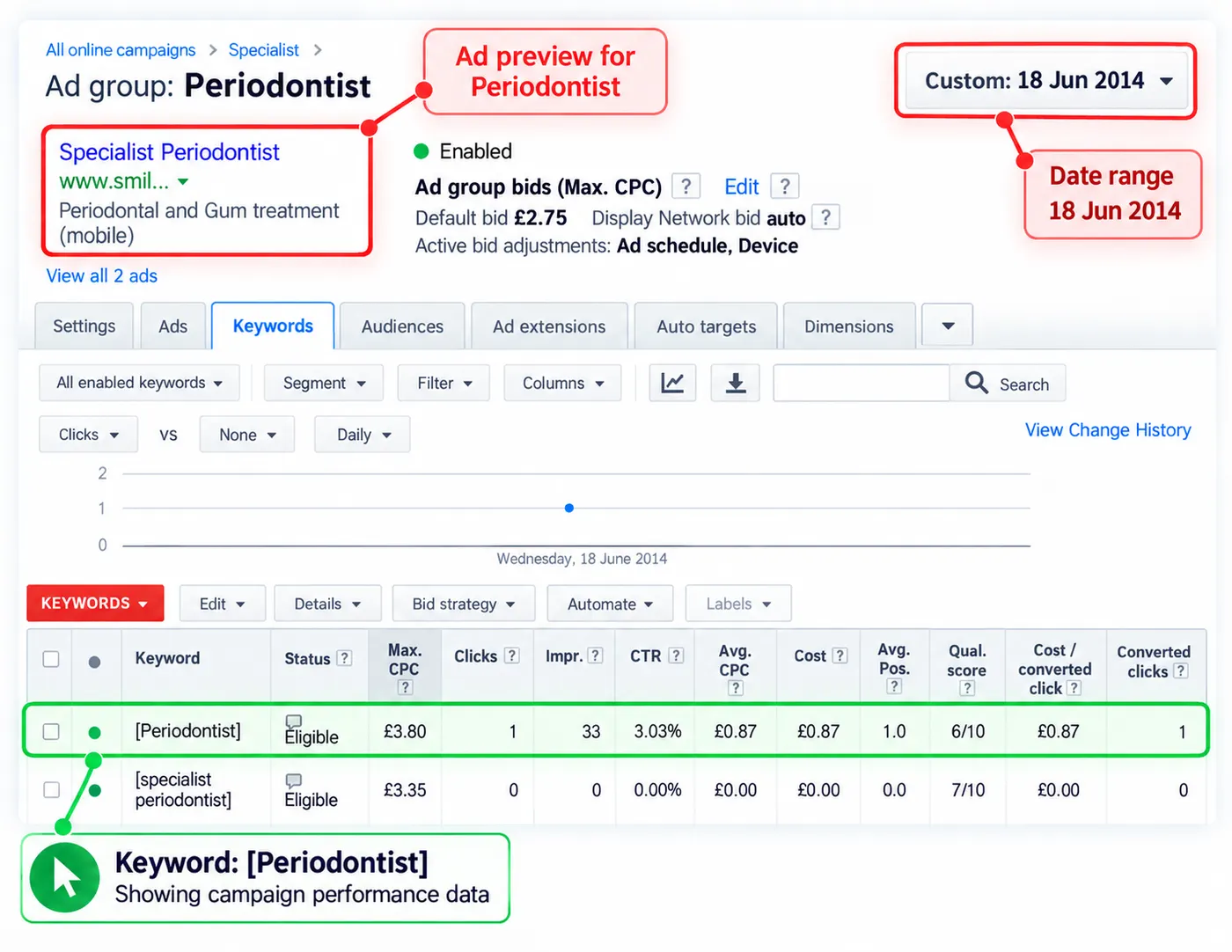1232x952 pixels.
Task: Open the Edit dropdown above keyword table
Action: (x=222, y=604)
